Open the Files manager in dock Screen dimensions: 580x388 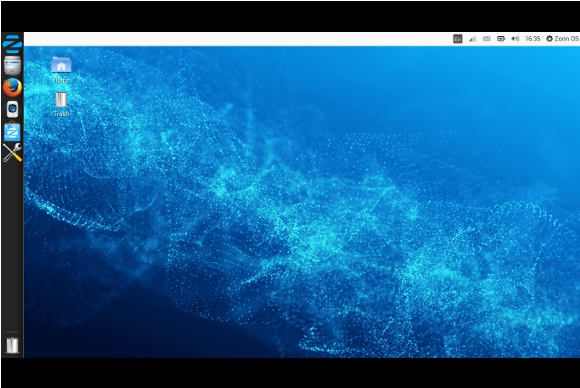(x=12, y=65)
